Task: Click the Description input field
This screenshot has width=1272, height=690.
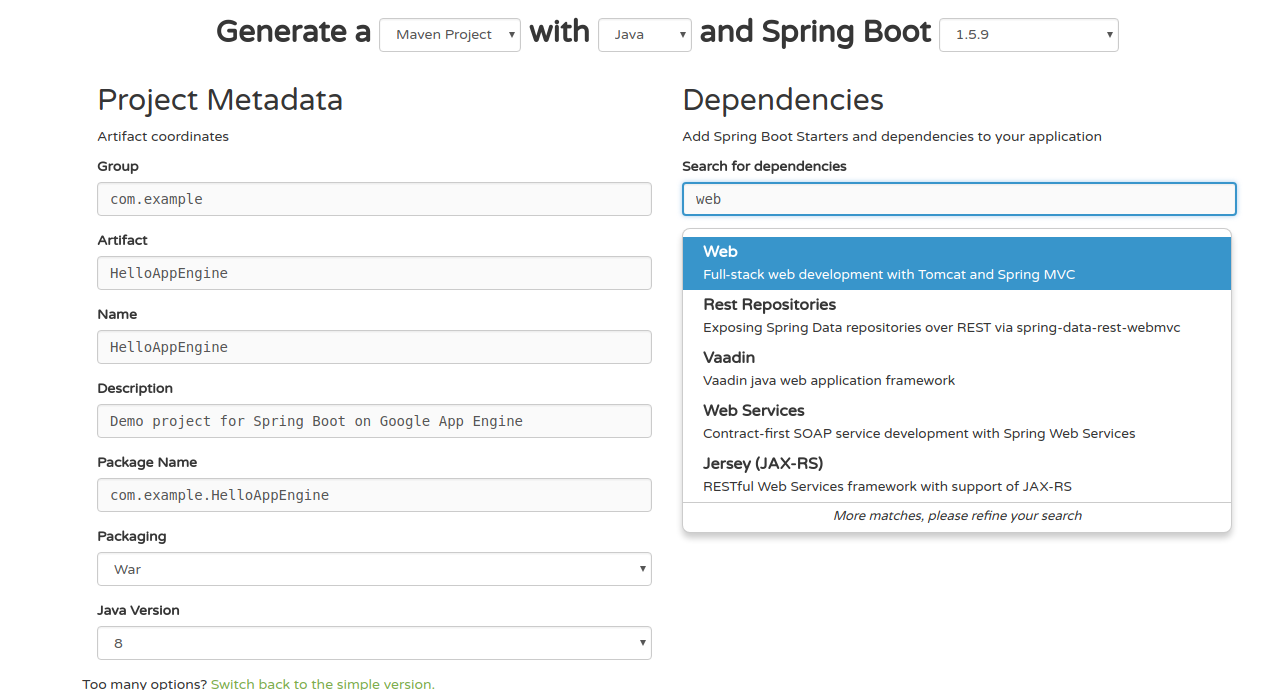Action: tap(374, 421)
